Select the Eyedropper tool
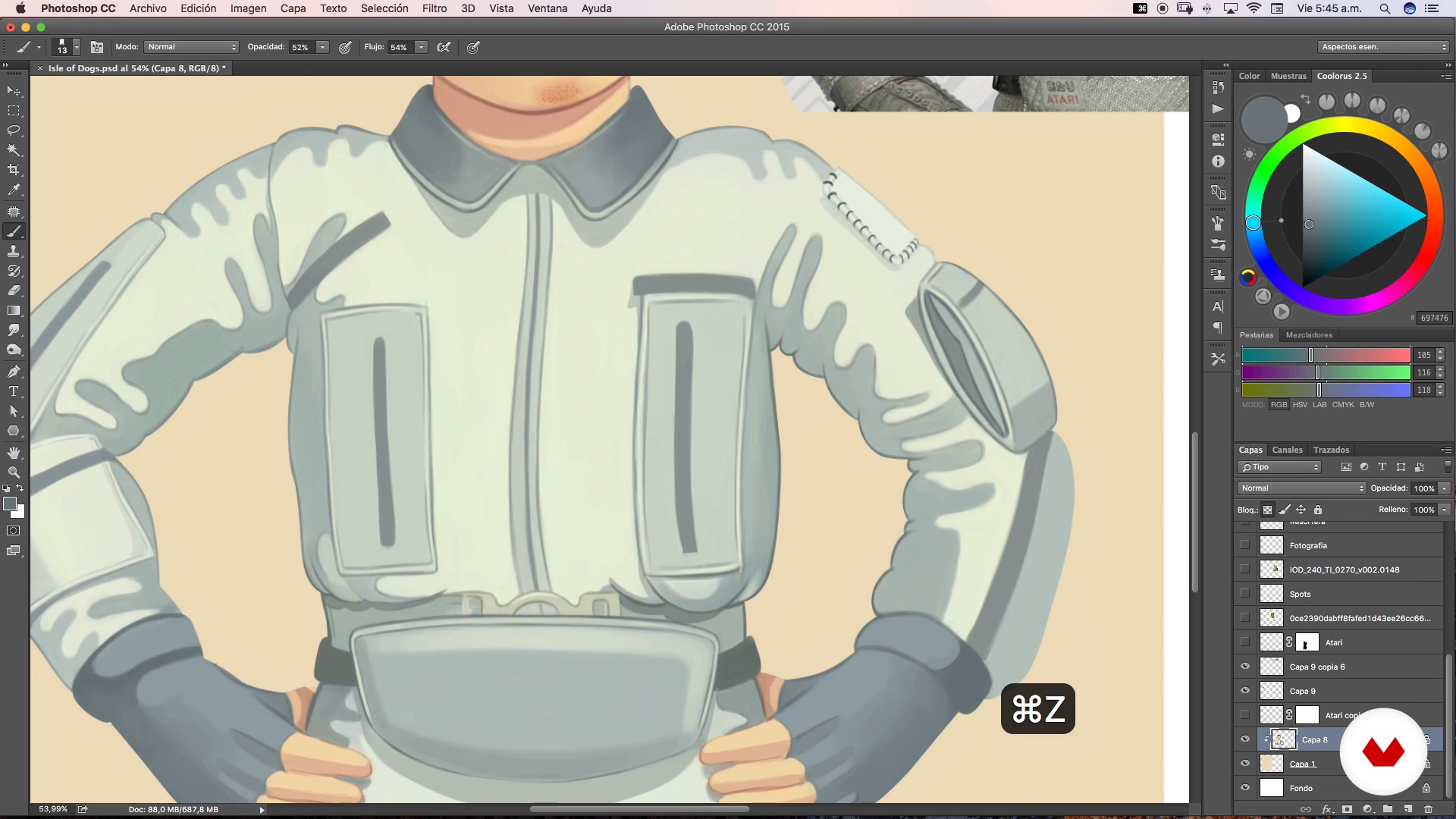This screenshot has height=819, width=1456. 14,190
